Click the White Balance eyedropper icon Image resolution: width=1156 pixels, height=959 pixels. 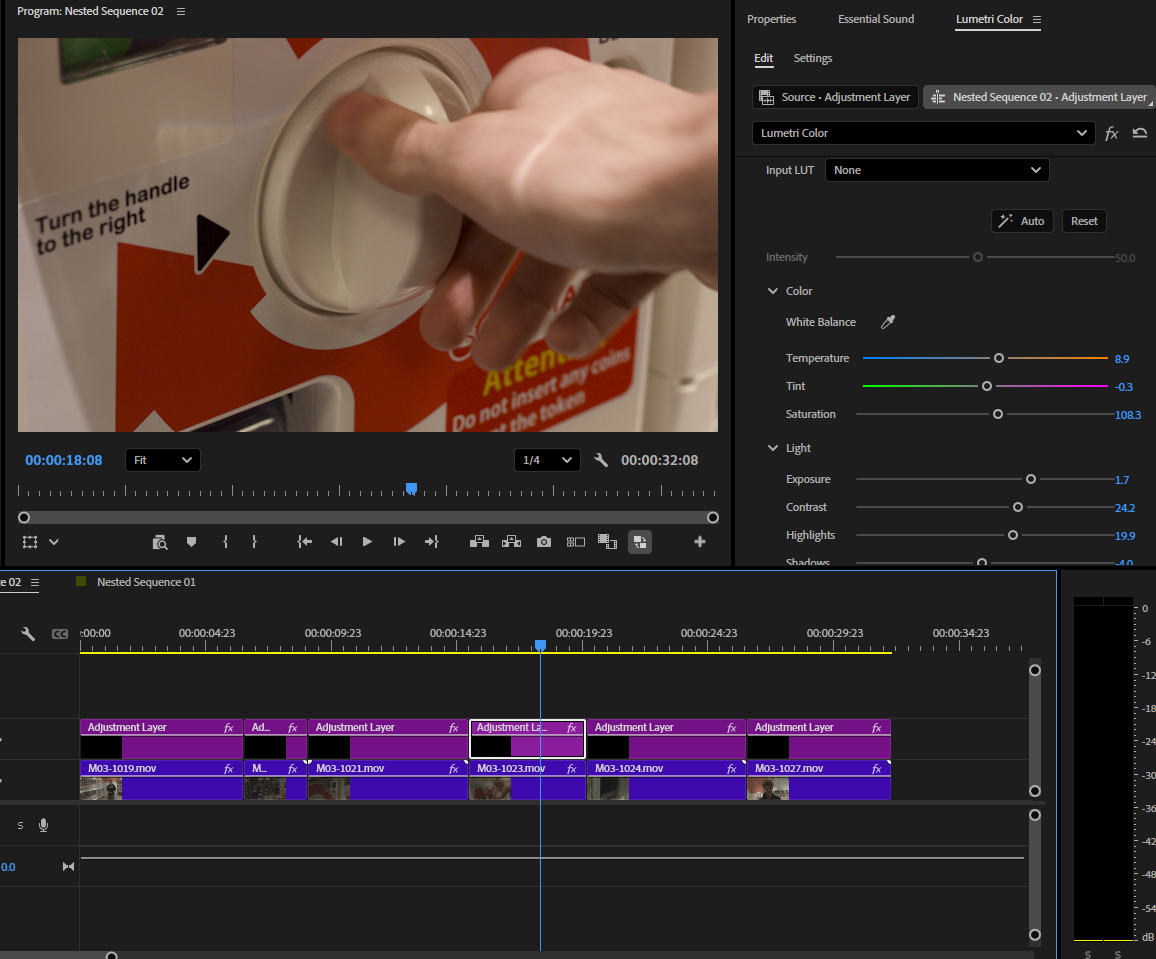point(888,322)
